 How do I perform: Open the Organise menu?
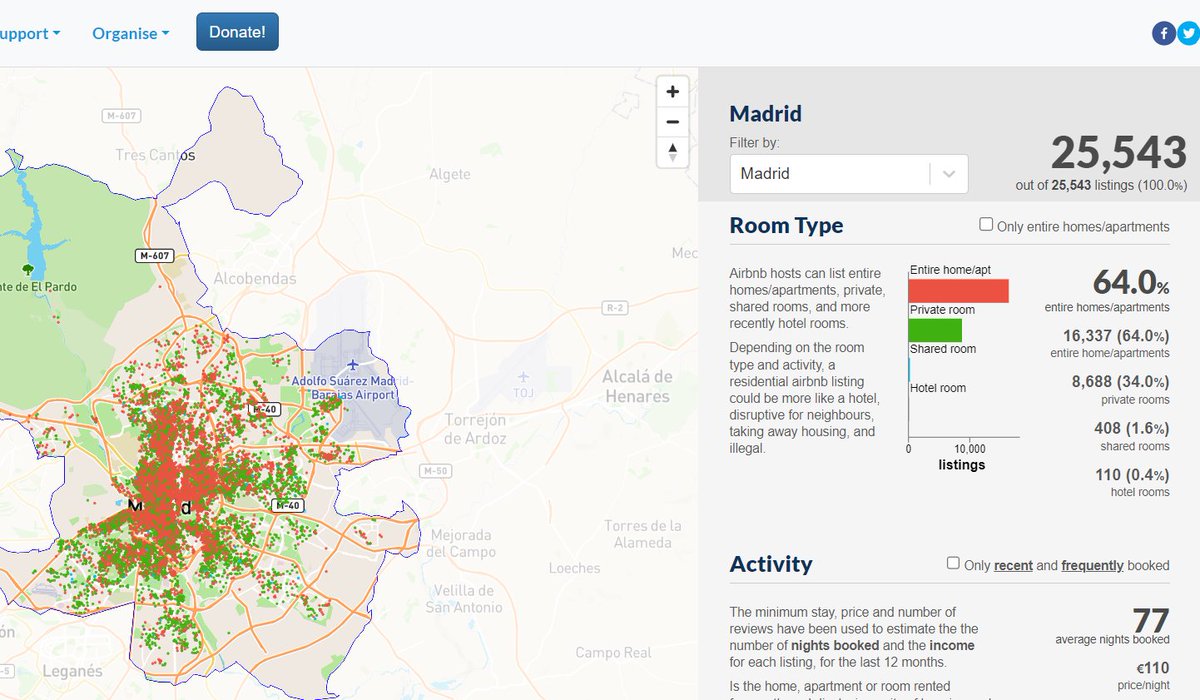[130, 33]
